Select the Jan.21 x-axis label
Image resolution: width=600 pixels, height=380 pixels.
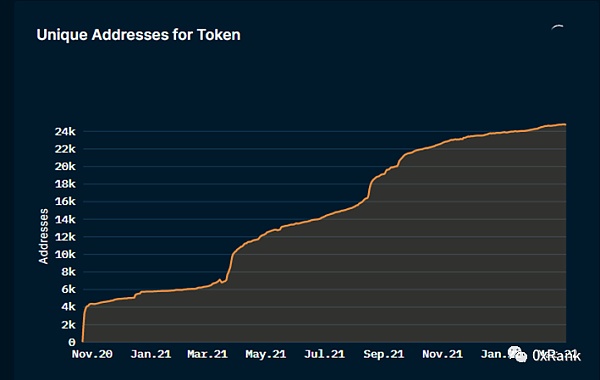151,354
